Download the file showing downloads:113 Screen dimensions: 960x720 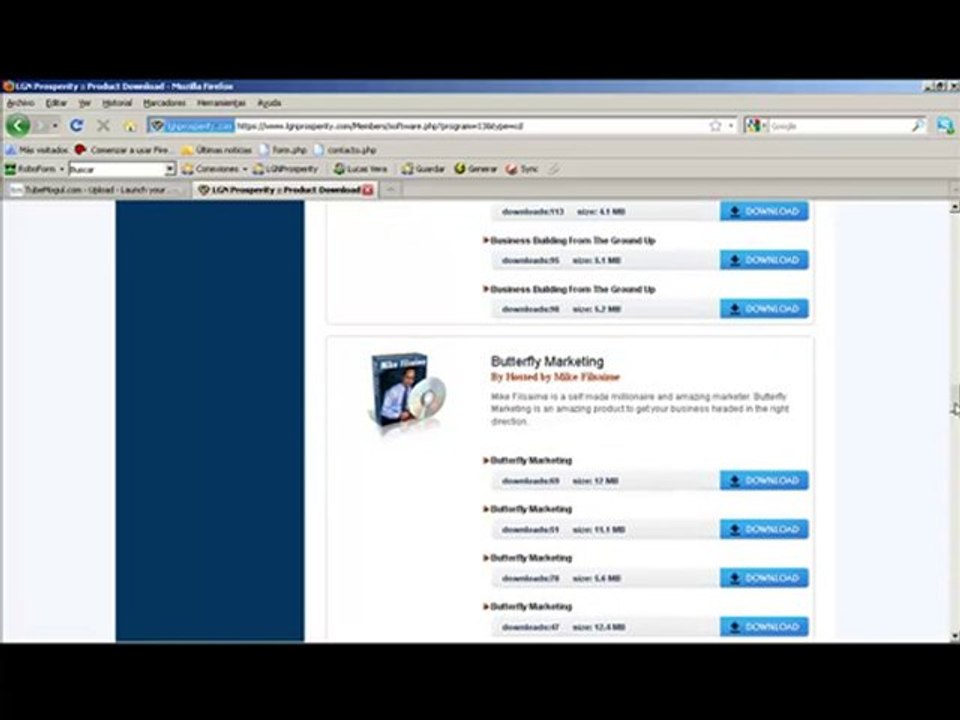(x=764, y=211)
